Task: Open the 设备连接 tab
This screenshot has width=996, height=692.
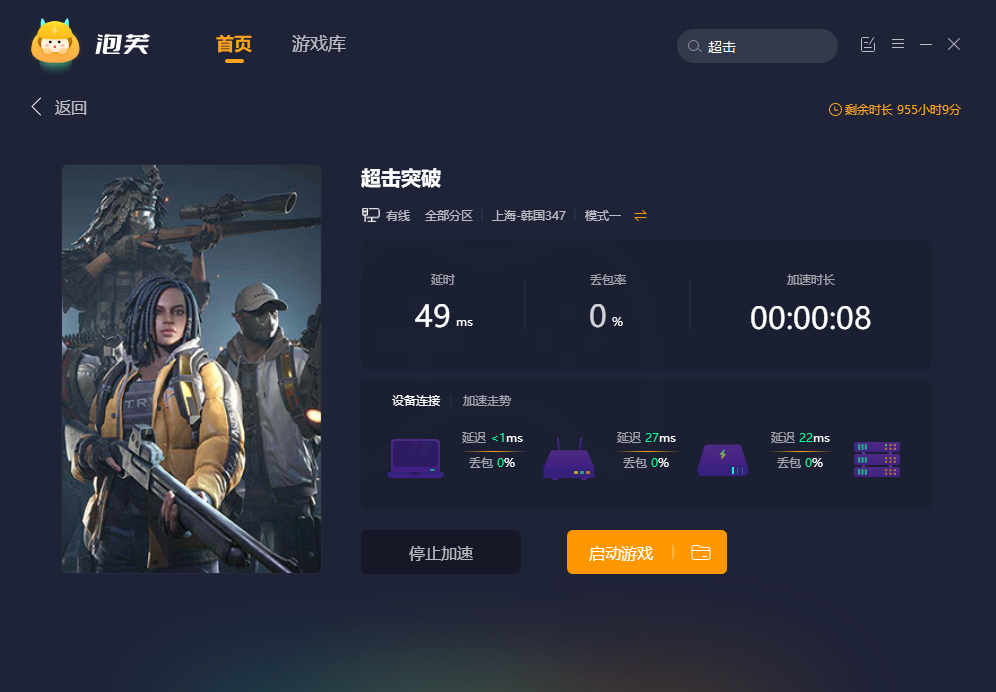Action: (416, 400)
